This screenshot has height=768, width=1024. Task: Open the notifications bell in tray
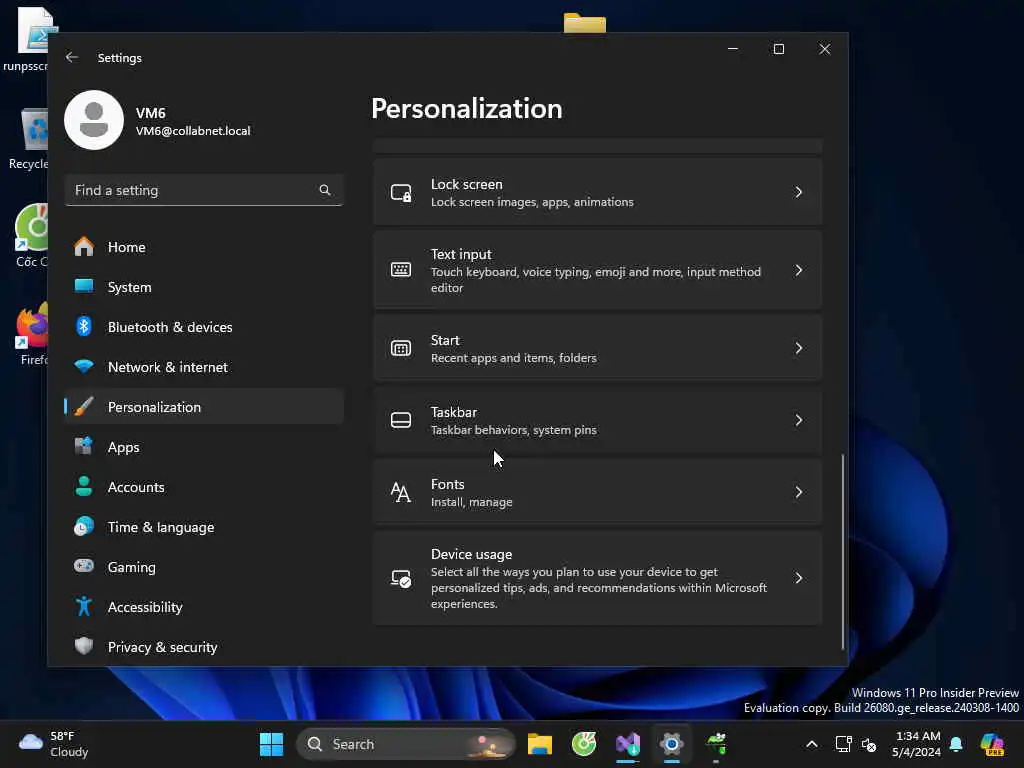[x=956, y=744]
